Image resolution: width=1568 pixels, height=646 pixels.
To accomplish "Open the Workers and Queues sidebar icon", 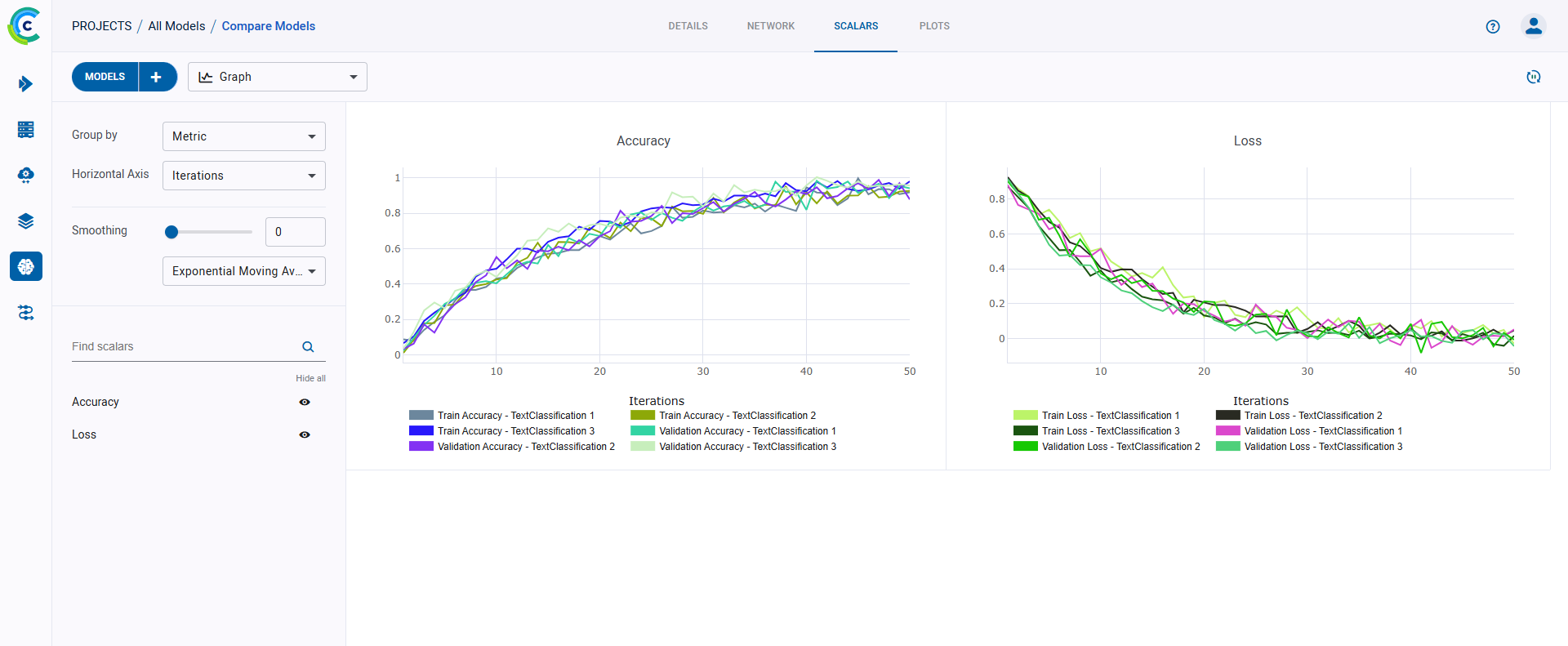I will tap(25, 313).
